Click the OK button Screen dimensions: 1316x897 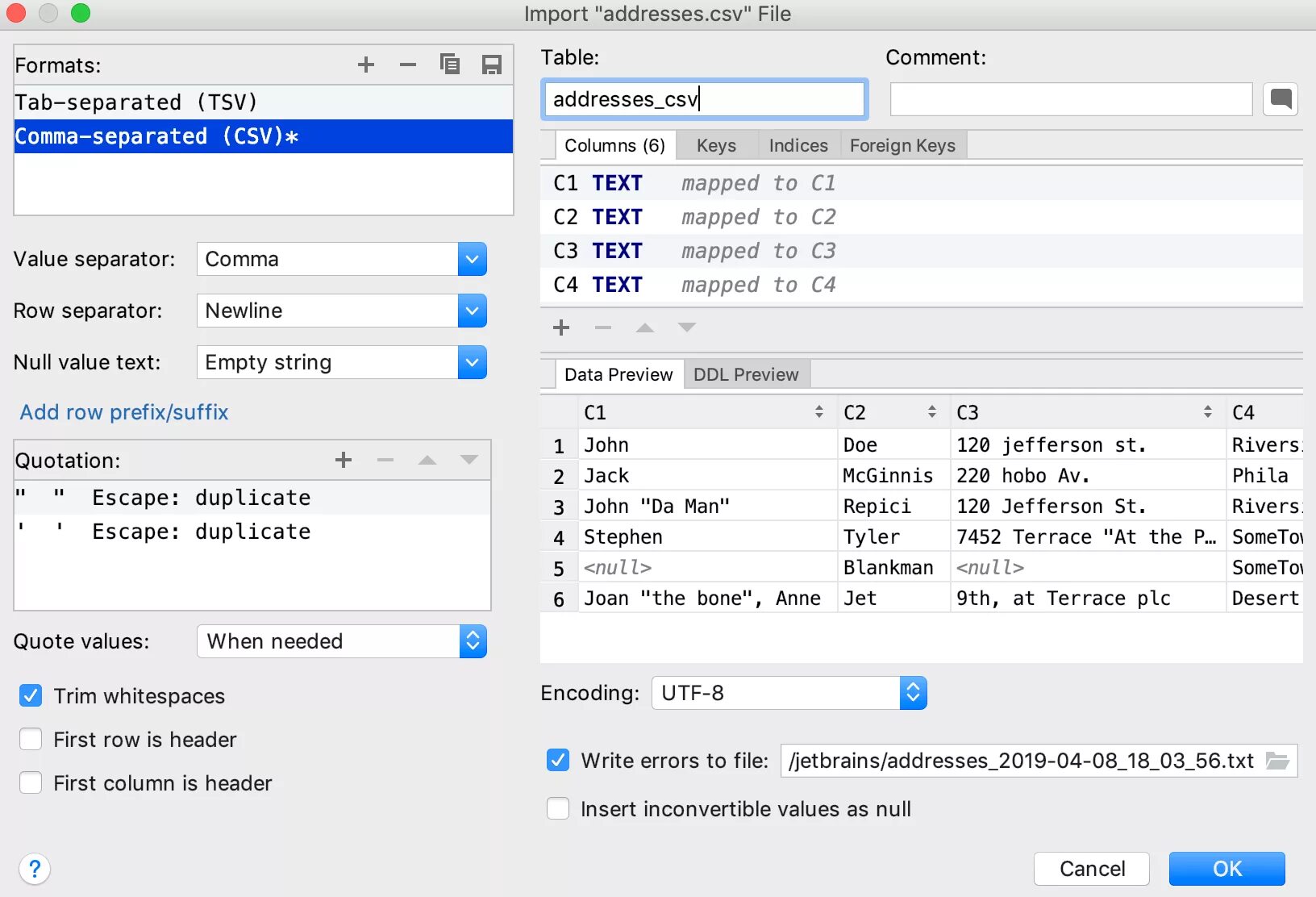click(x=1226, y=869)
